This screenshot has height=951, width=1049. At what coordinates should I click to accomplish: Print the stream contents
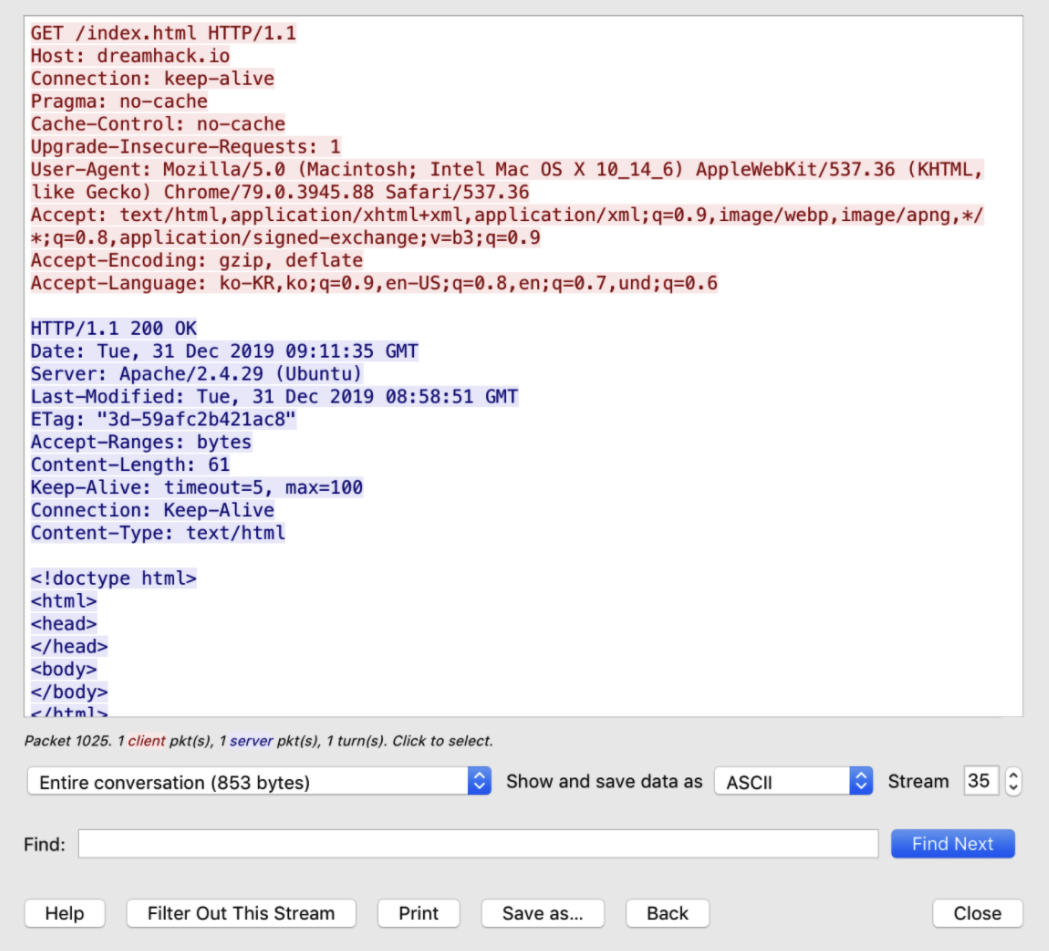[x=418, y=913]
